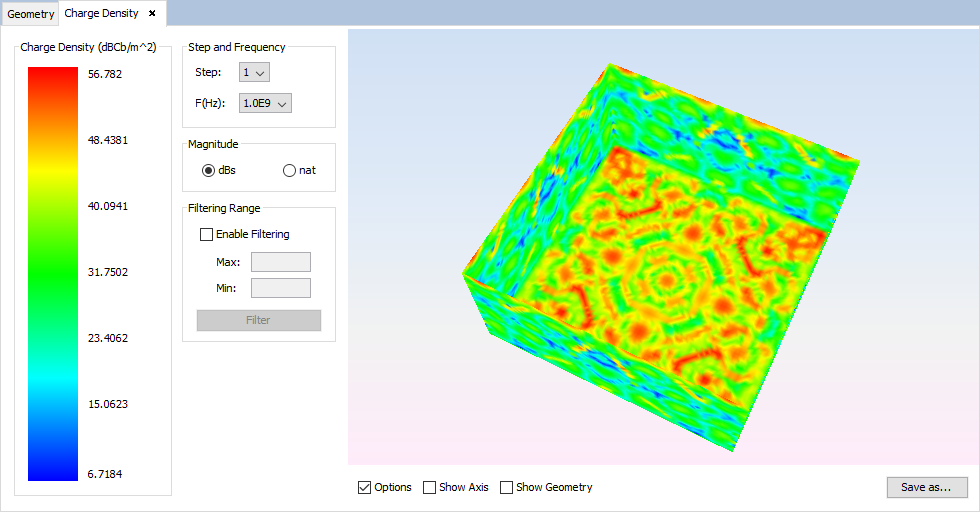Select the Charge Density tab
Screen dimensions: 980x512
pyautogui.click(x=101, y=14)
